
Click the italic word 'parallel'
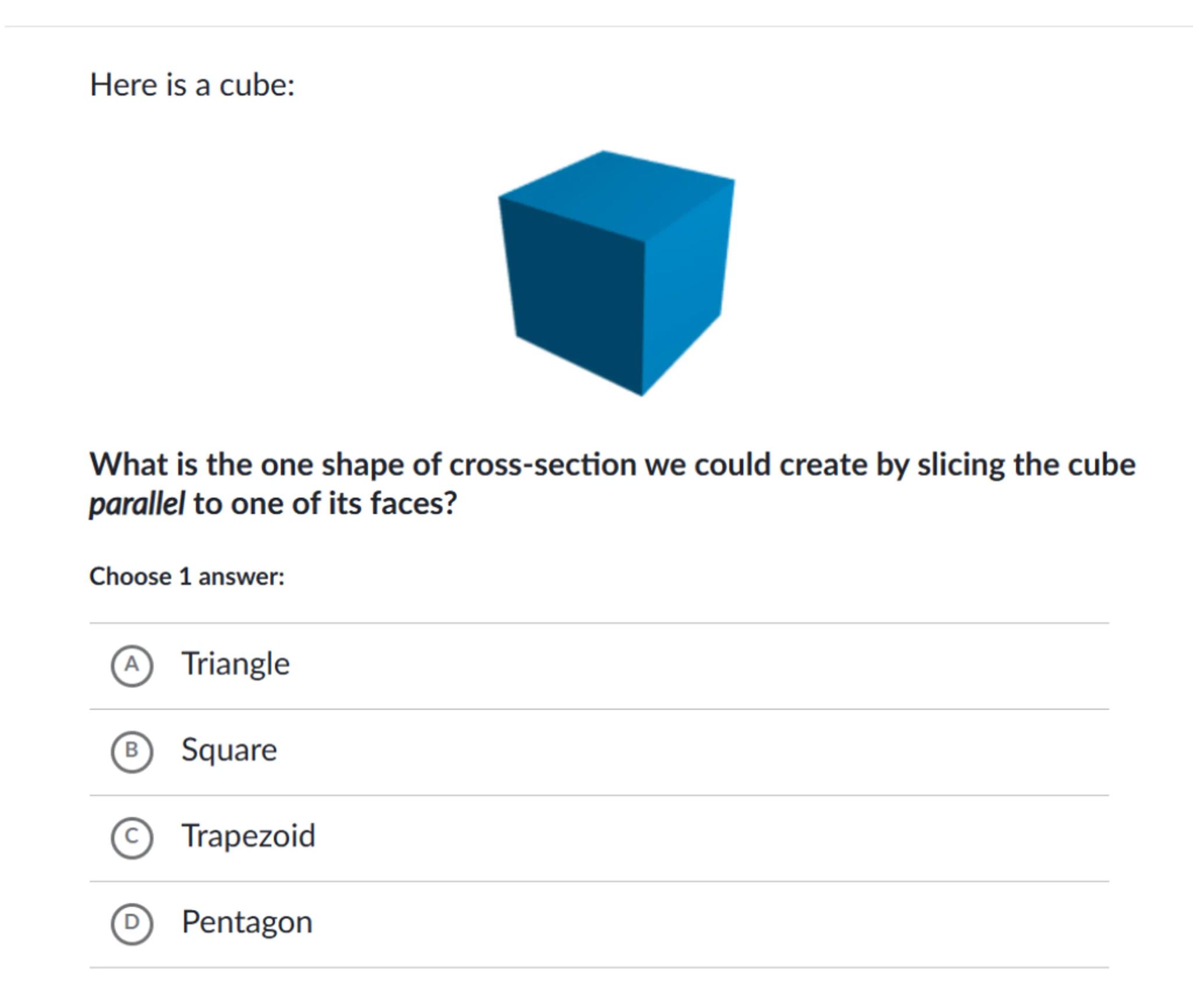137,503
